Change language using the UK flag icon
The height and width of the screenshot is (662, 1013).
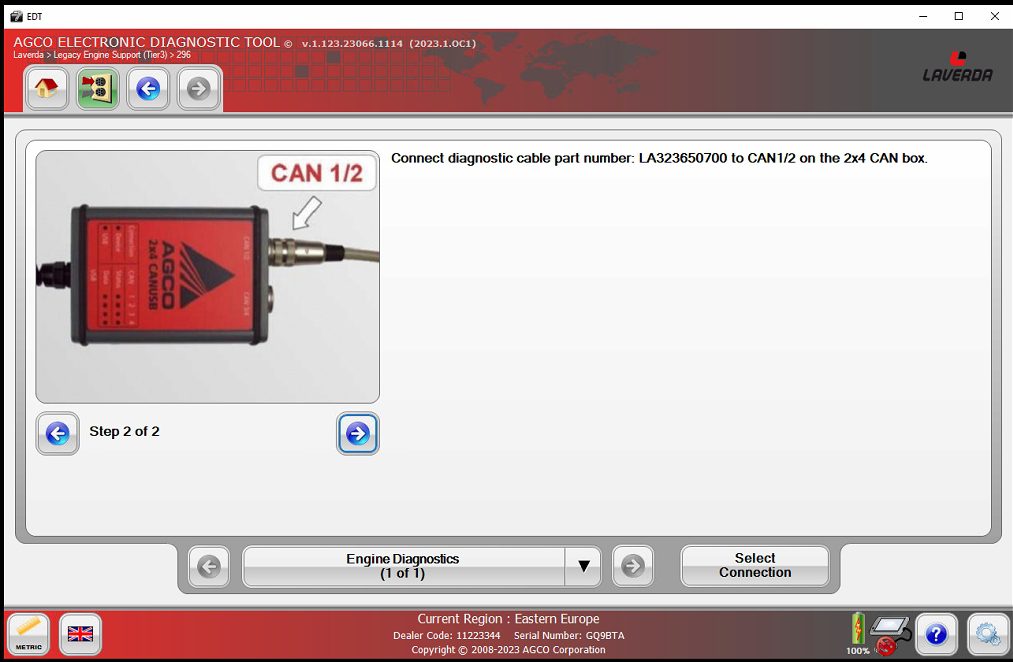[79, 634]
